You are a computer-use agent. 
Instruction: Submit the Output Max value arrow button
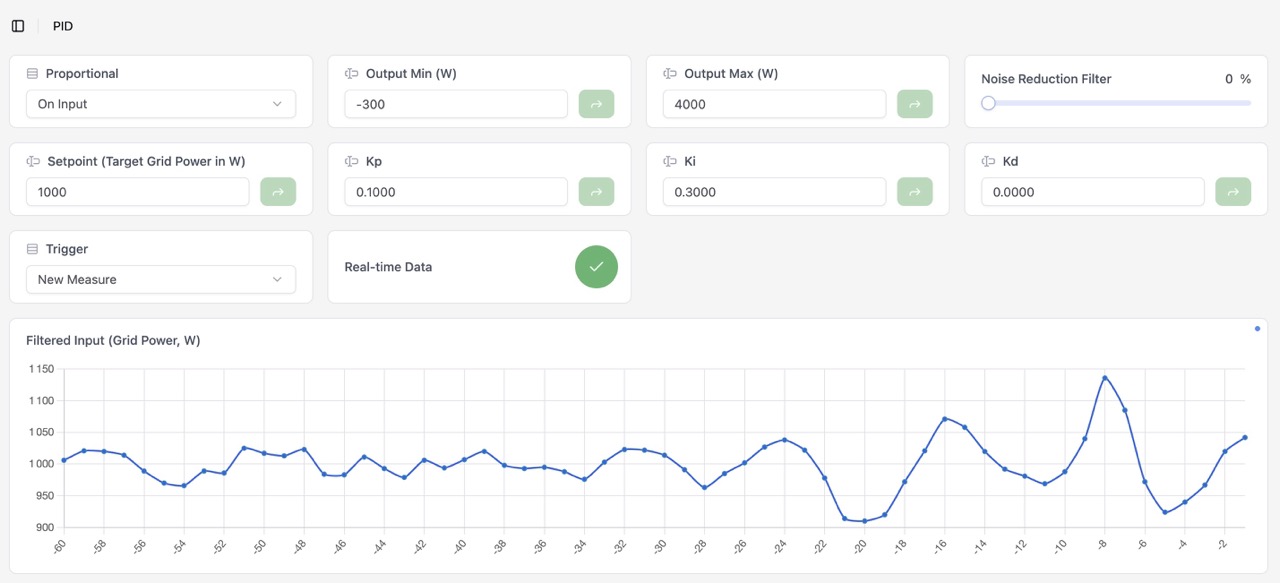tap(915, 104)
